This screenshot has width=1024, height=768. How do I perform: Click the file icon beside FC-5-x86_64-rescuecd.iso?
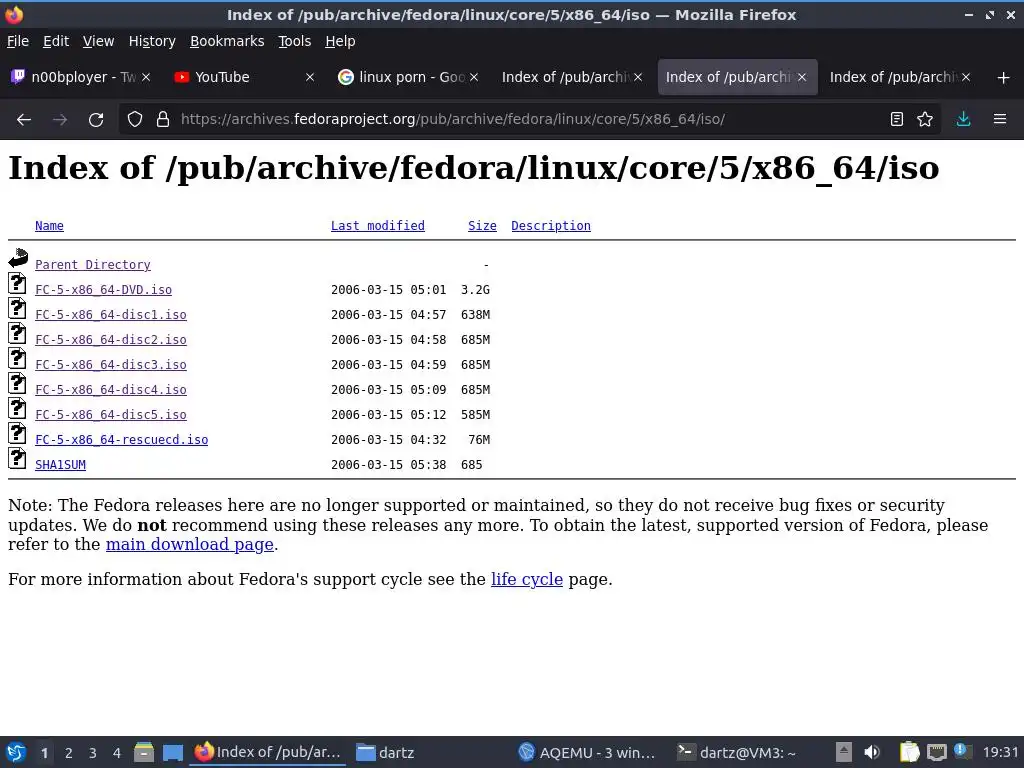tap(17, 434)
